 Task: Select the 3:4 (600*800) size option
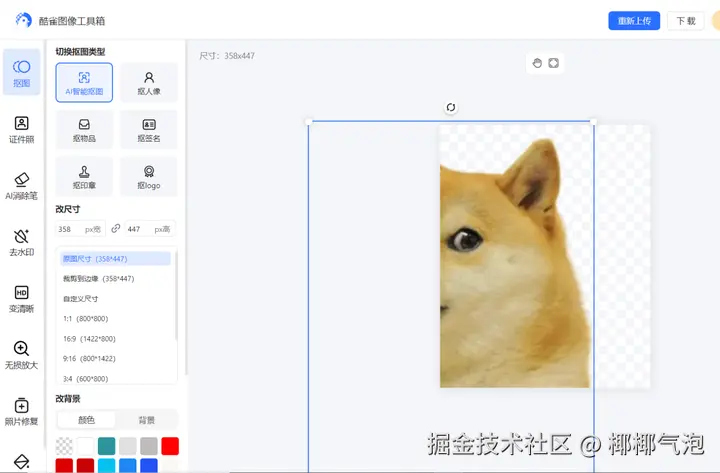115,379
